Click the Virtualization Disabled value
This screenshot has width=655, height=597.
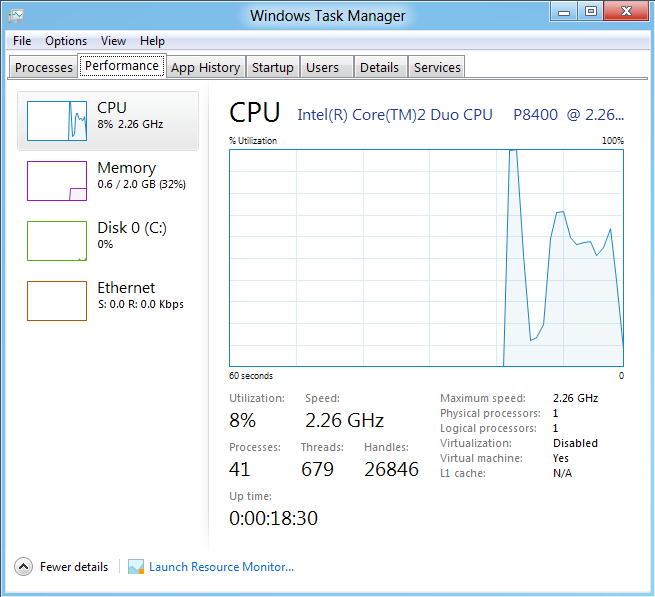tap(575, 443)
